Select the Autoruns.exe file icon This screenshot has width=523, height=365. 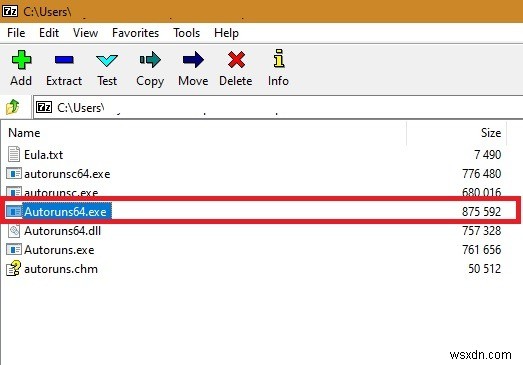point(14,250)
